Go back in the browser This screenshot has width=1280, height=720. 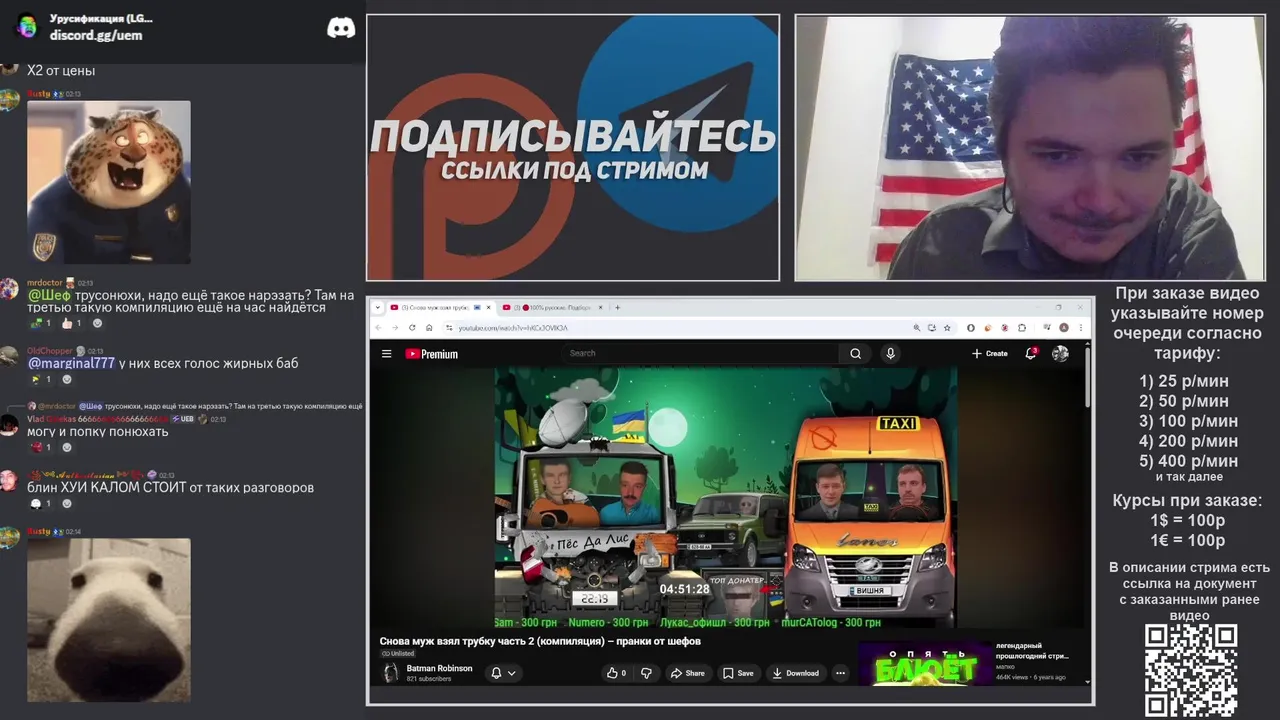[378, 327]
